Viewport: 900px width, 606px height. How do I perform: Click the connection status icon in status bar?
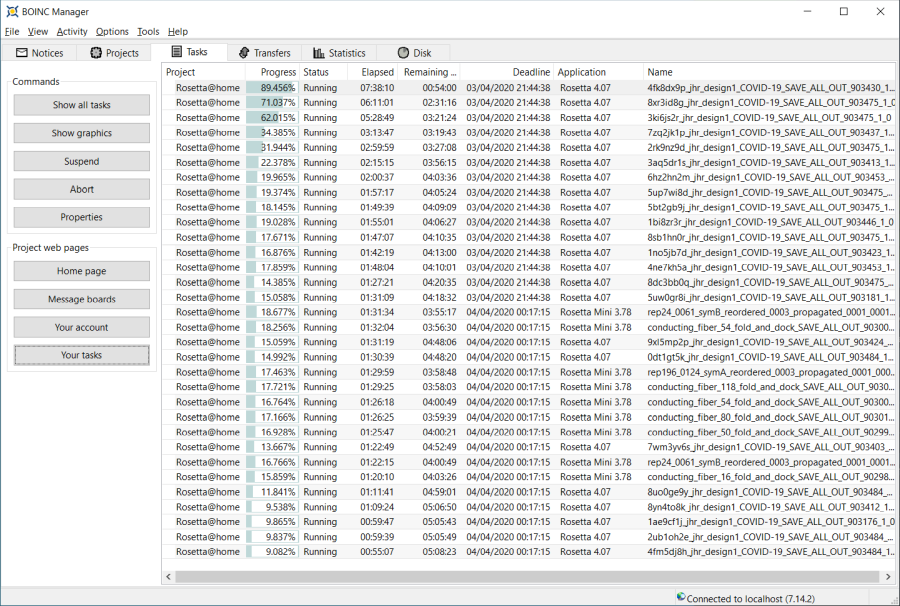tap(681, 597)
